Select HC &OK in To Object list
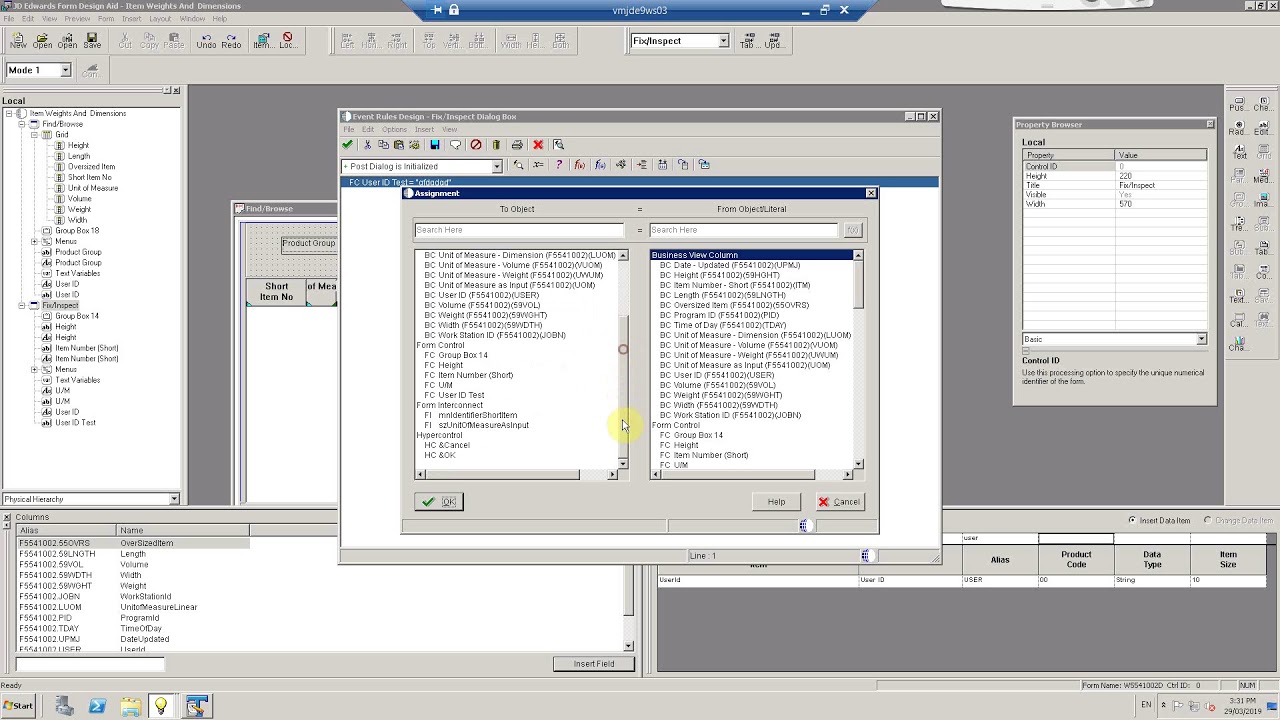This screenshot has height=720, width=1280. click(440, 455)
